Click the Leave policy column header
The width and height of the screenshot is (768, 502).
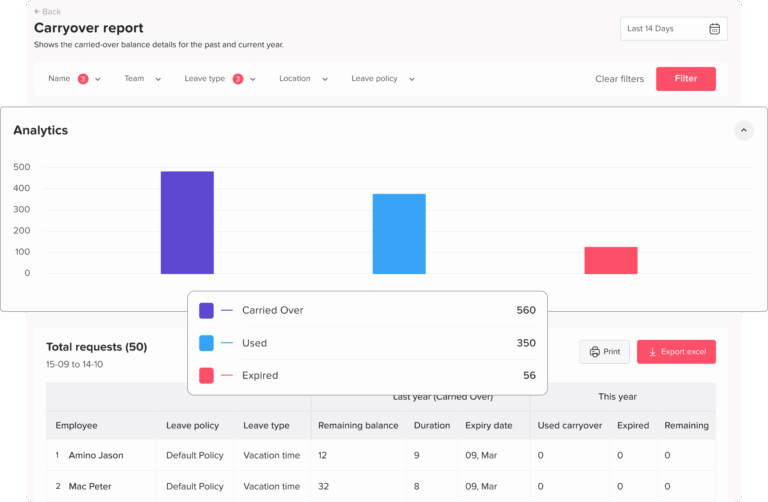[192, 426]
